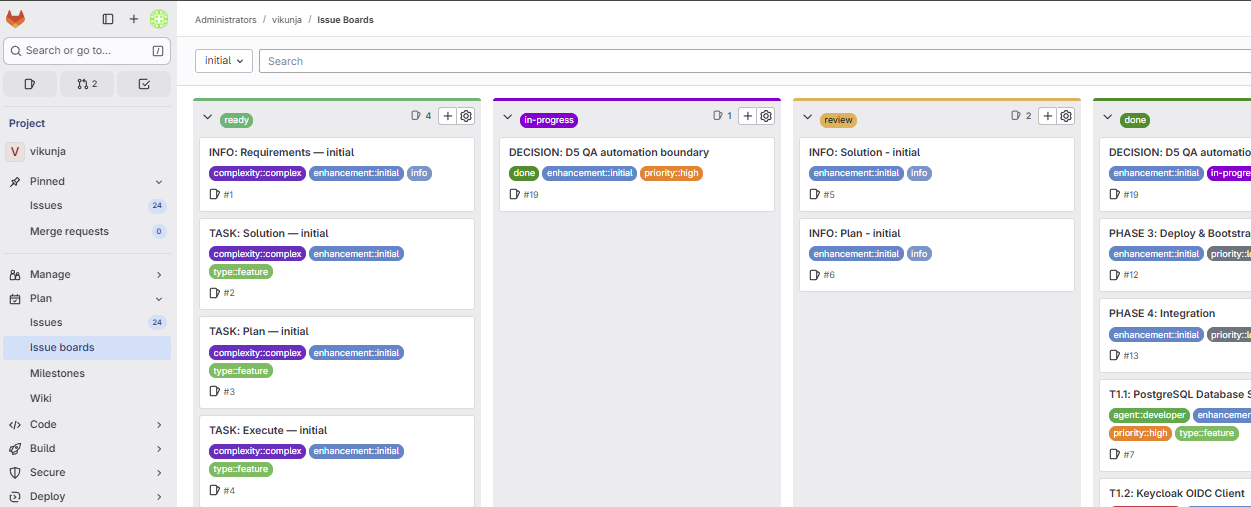Image resolution: width=1251 pixels, height=507 pixels.
Task: Open Search or go to box
Action: tap(87, 50)
